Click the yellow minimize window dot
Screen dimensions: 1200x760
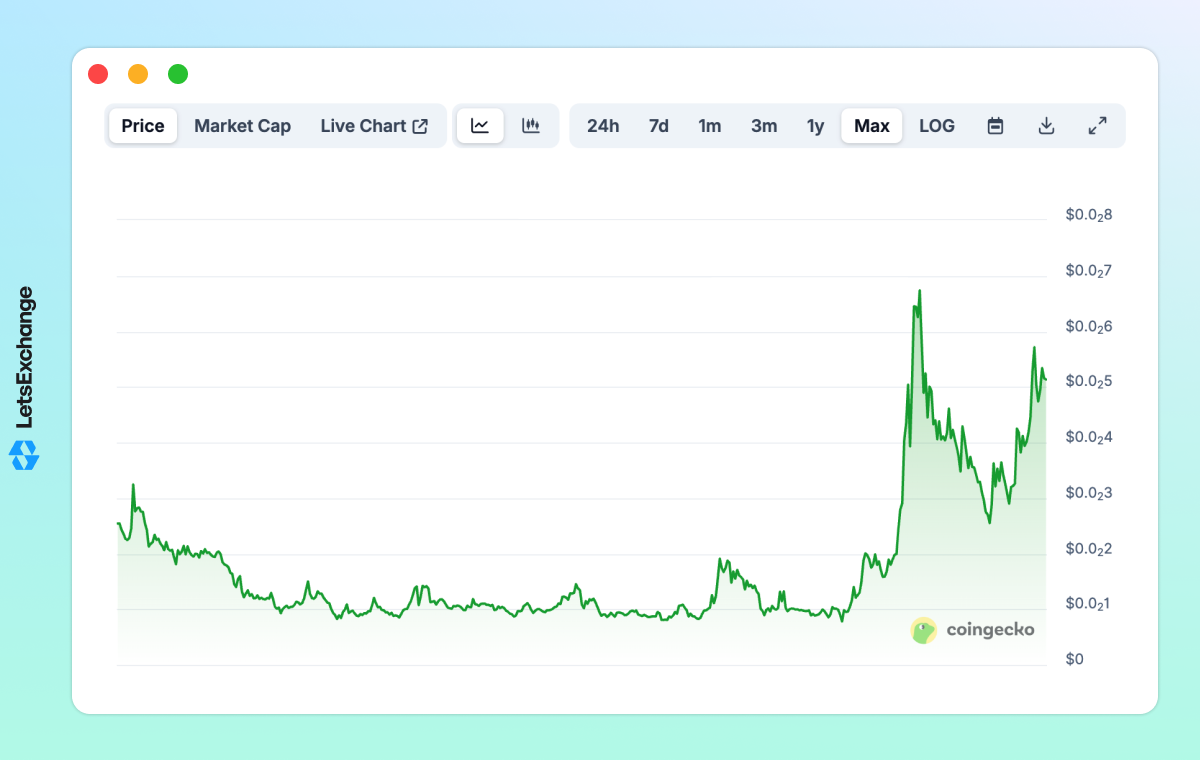coord(138,74)
